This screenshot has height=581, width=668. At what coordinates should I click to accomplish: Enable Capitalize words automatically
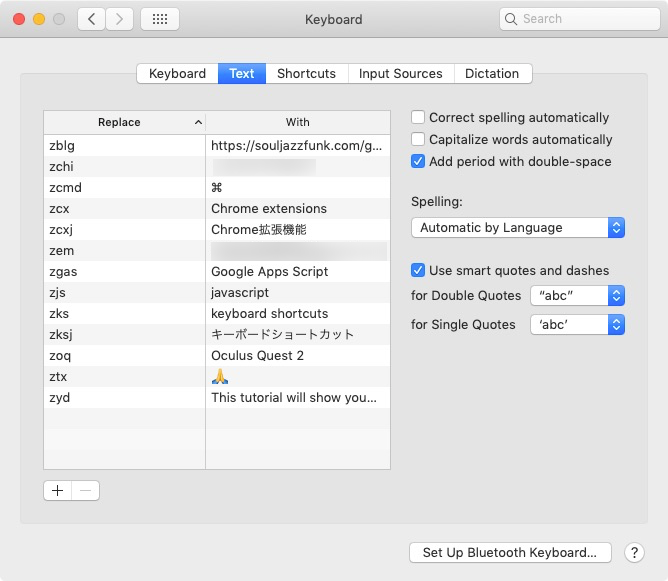pyautogui.click(x=418, y=140)
